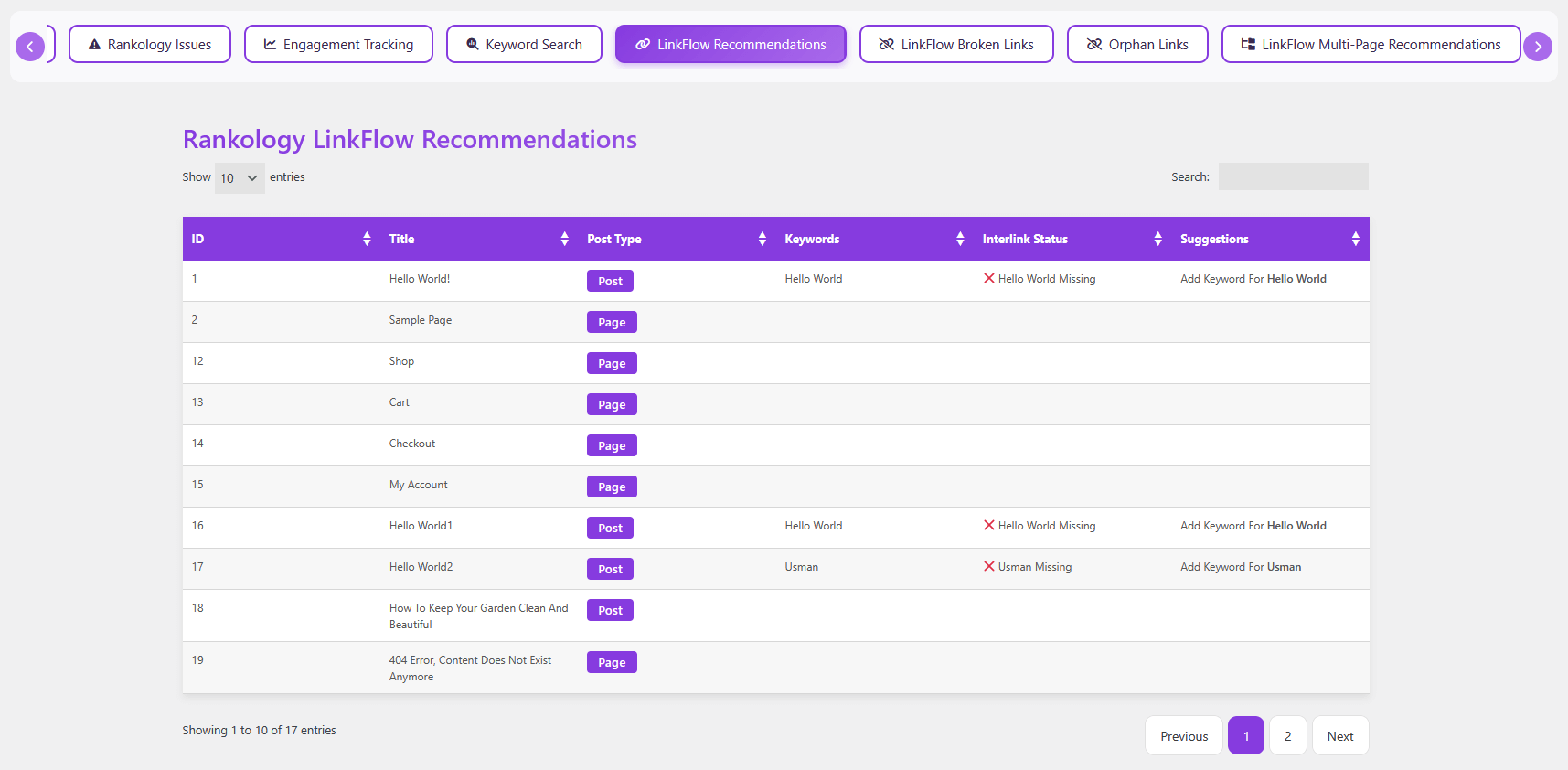The image size is (1568, 770).
Task: Click the Previous pagination button
Action: pos(1183,736)
